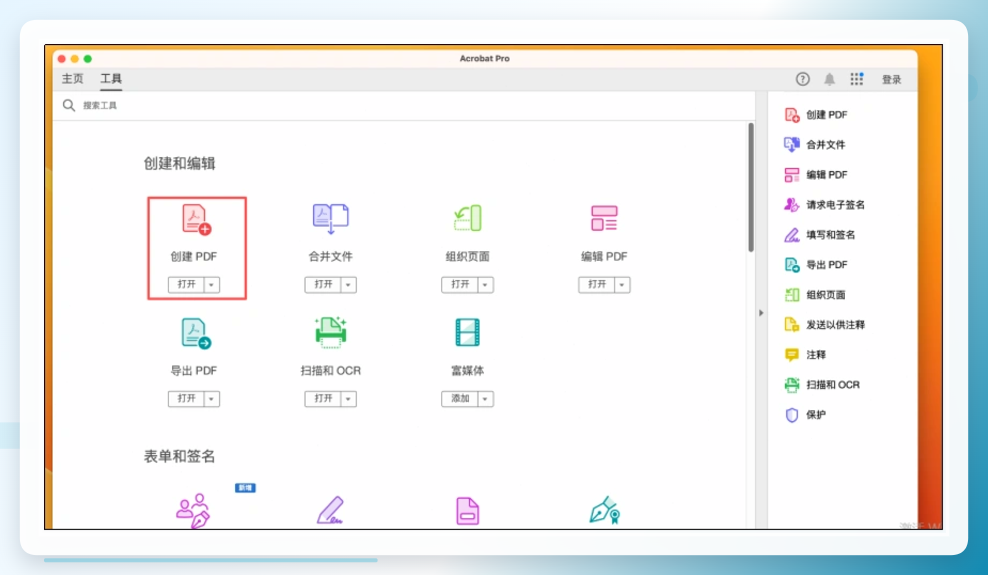This screenshot has height=575, width=988.
Task: Expand the dropdown arrow next to 合并文件 打开
Action: [348, 285]
